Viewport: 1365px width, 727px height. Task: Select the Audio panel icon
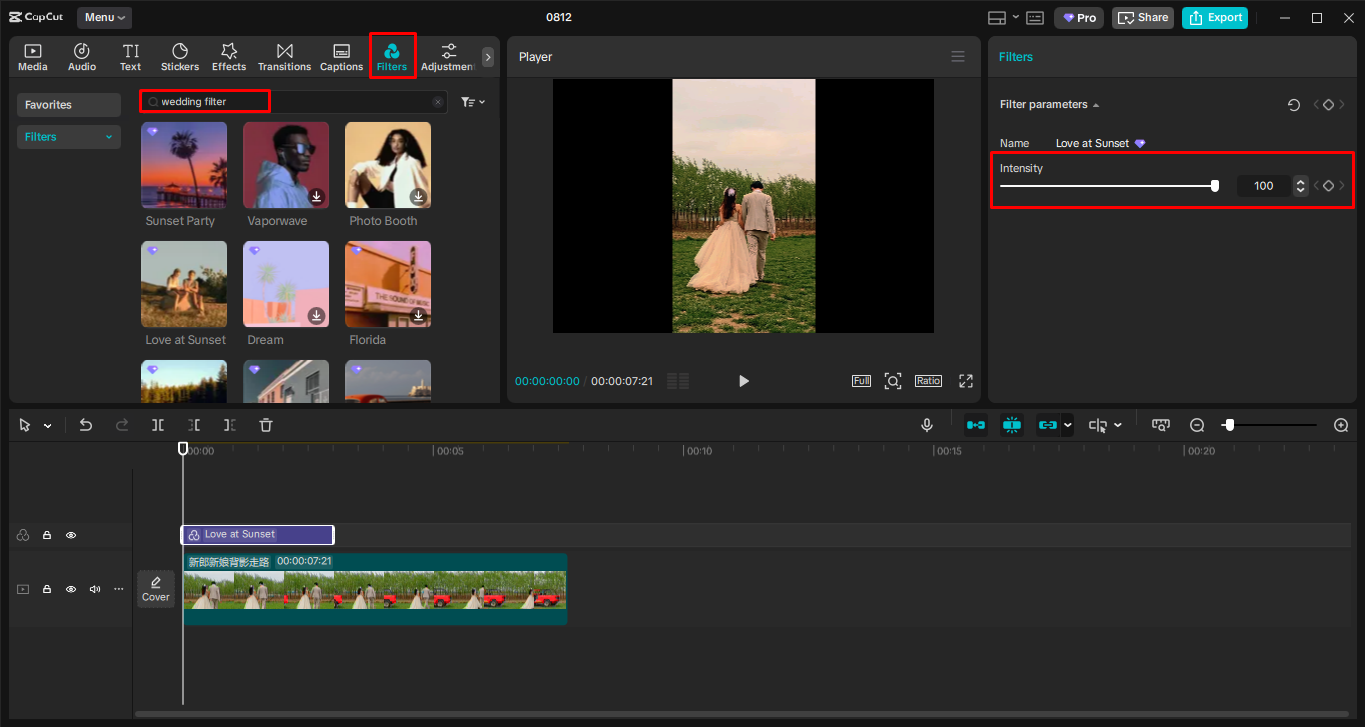(x=81, y=55)
